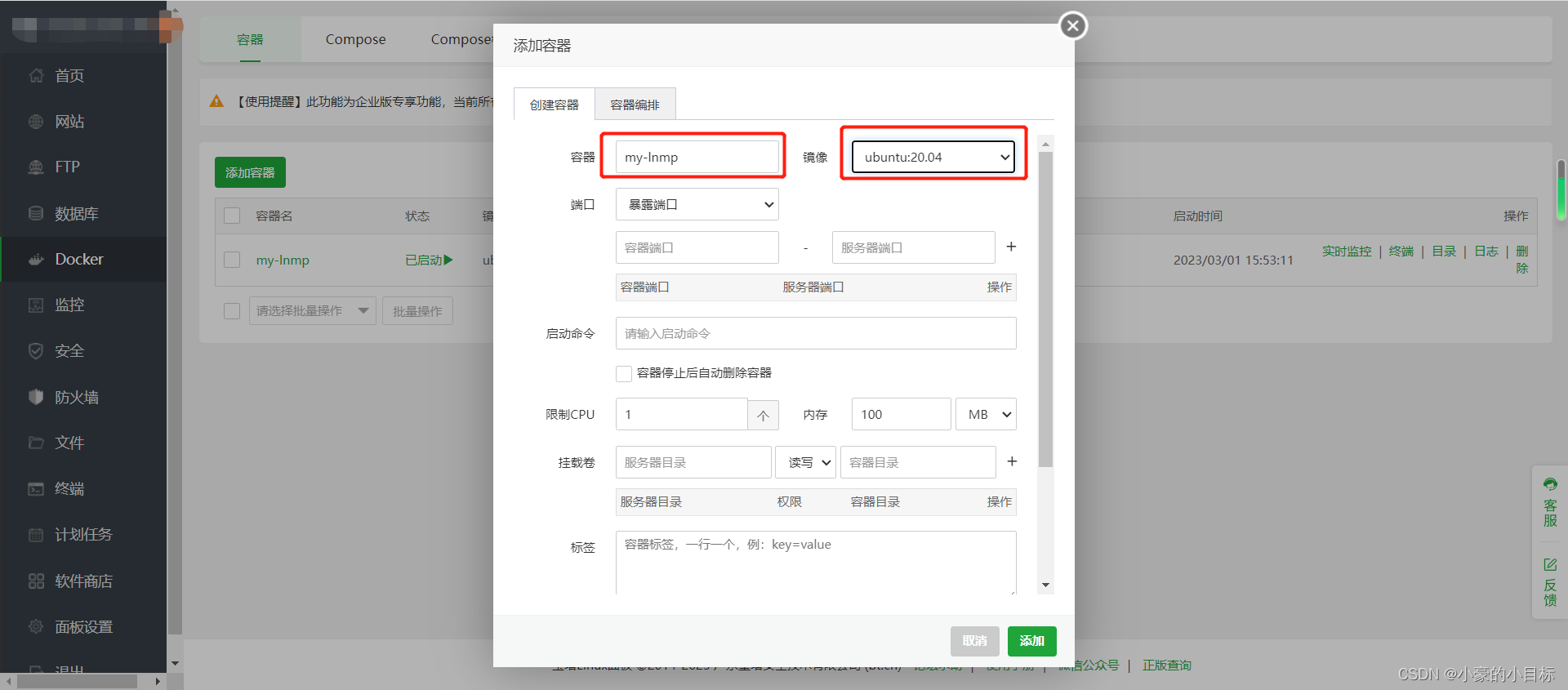Click the 防火墙 firewall icon in sidebar
The width and height of the screenshot is (1568, 690).
[36, 397]
